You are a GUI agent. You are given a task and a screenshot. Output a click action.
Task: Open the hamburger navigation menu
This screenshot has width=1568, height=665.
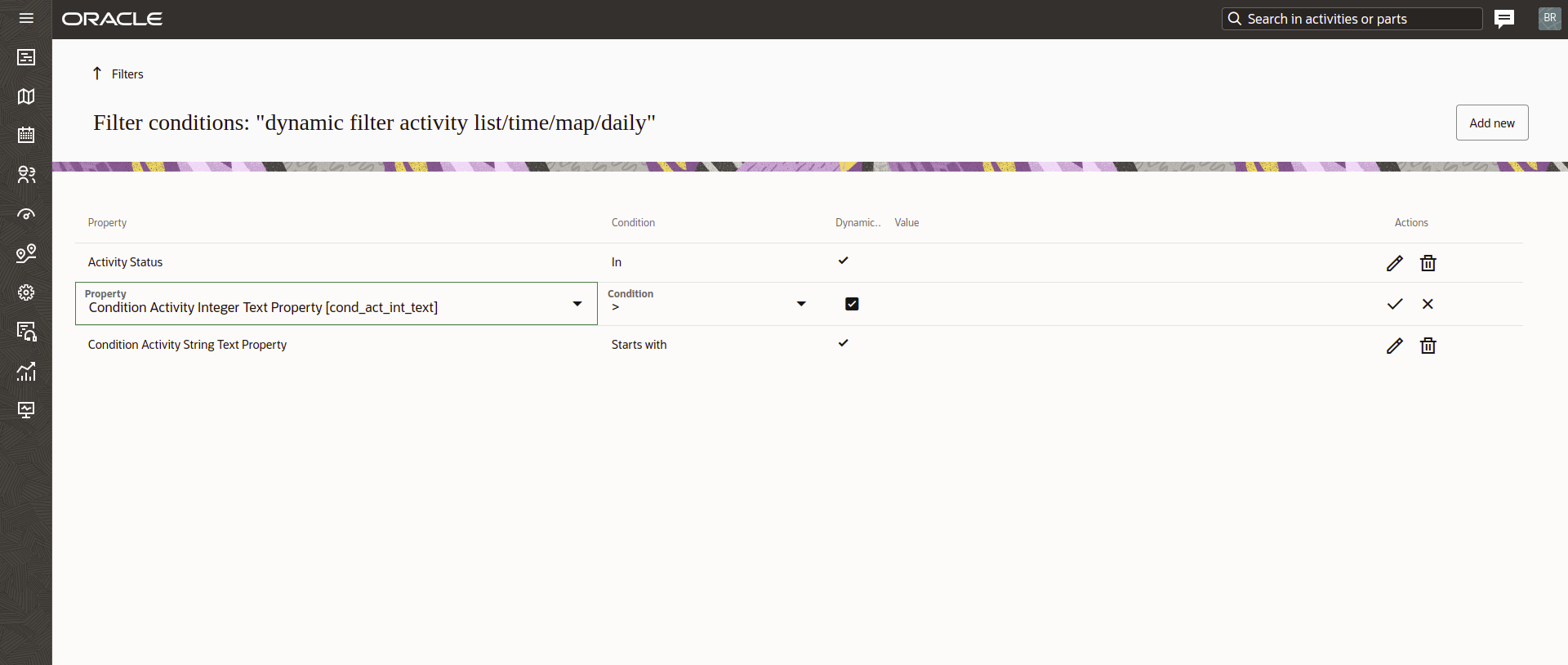click(26, 18)
